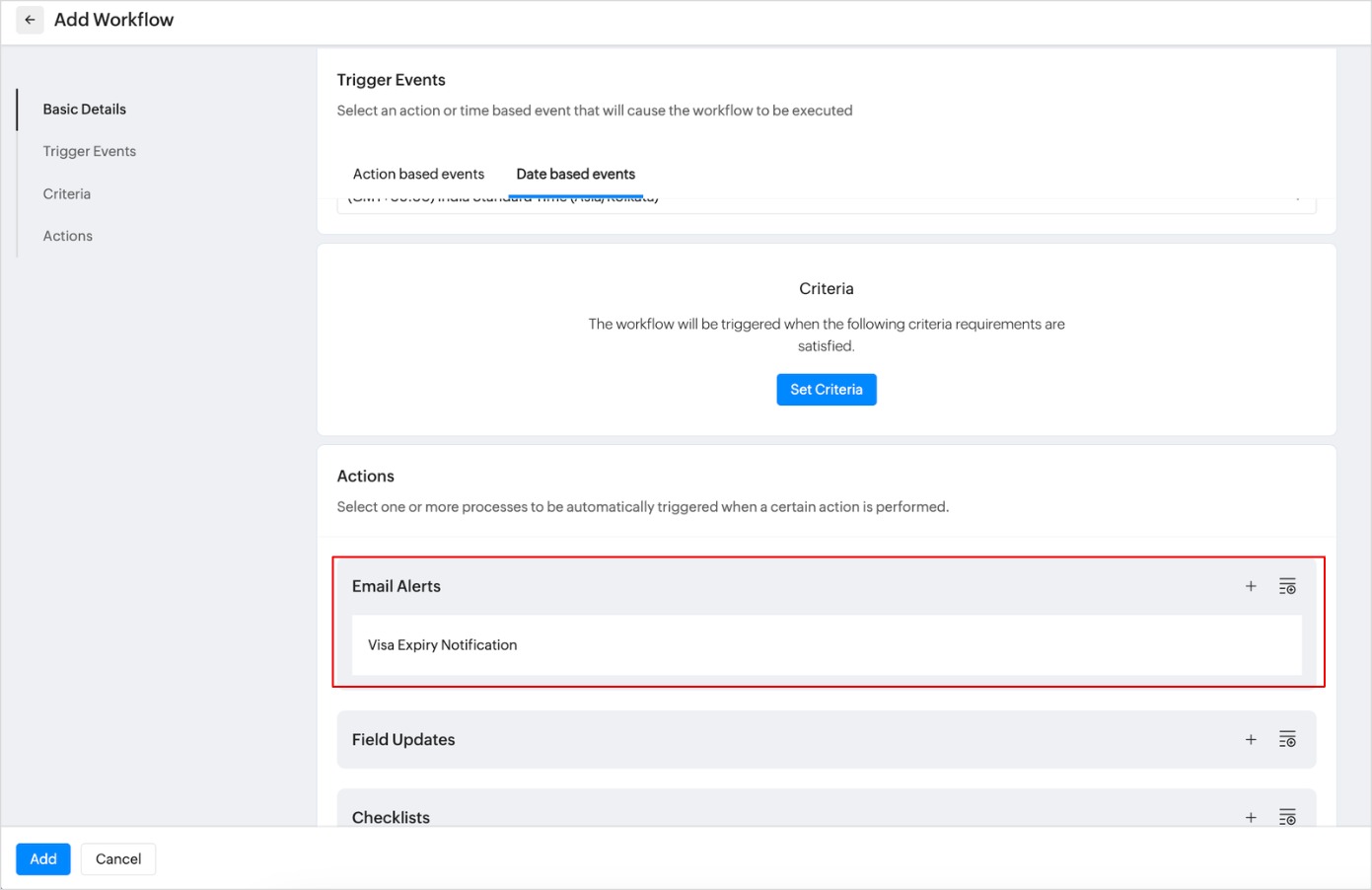Click the Email Alerts section header
This screenshot has height=890, width=1372.
[397, 586]
